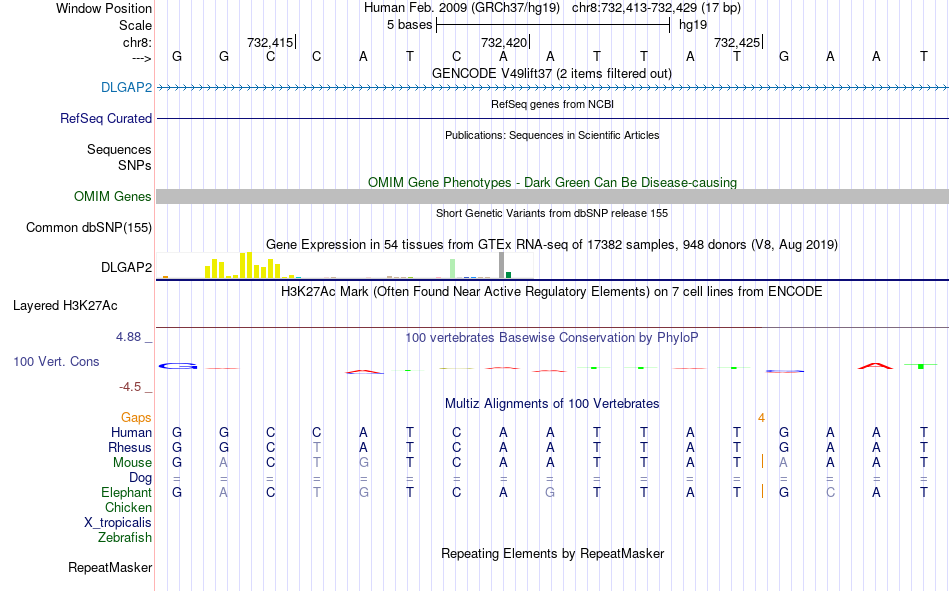
Task: Select the OMIM Genes track label
Action: (112, 196)
